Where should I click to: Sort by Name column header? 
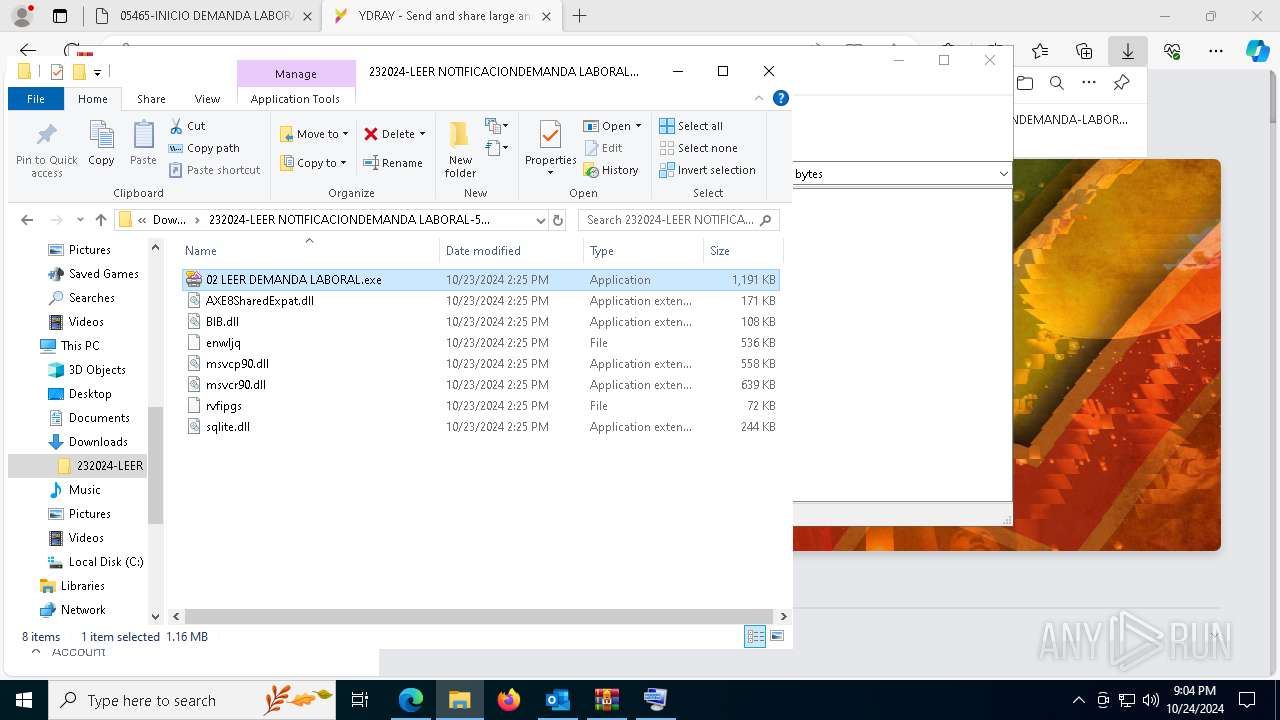click(310, 251)
